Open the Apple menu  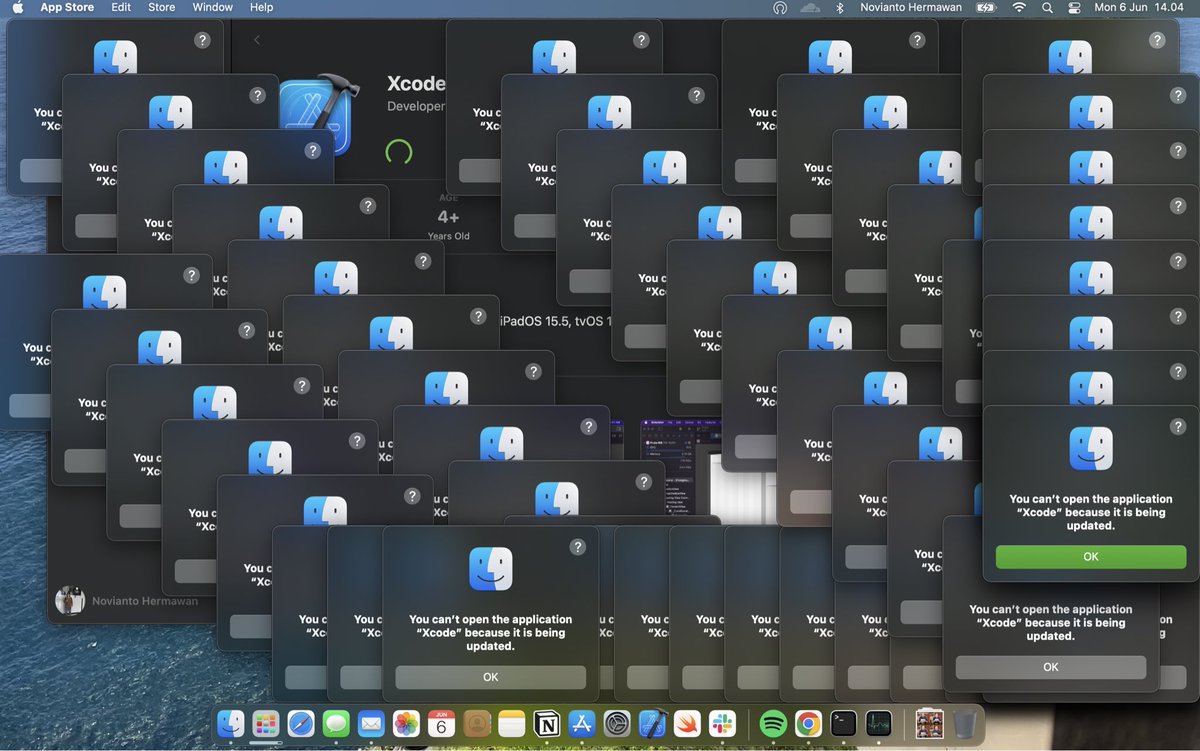(x=17, y=7)
